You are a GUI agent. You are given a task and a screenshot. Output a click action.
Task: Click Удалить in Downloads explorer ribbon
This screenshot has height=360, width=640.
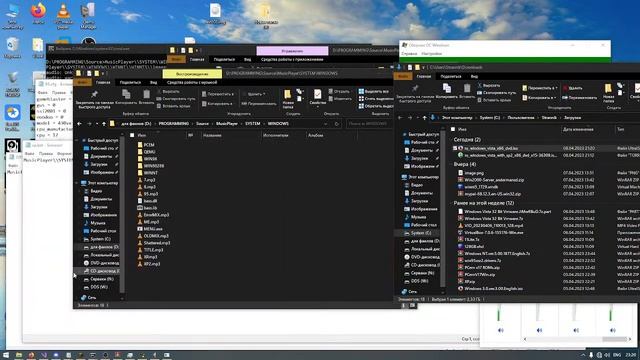coord(572,88)
